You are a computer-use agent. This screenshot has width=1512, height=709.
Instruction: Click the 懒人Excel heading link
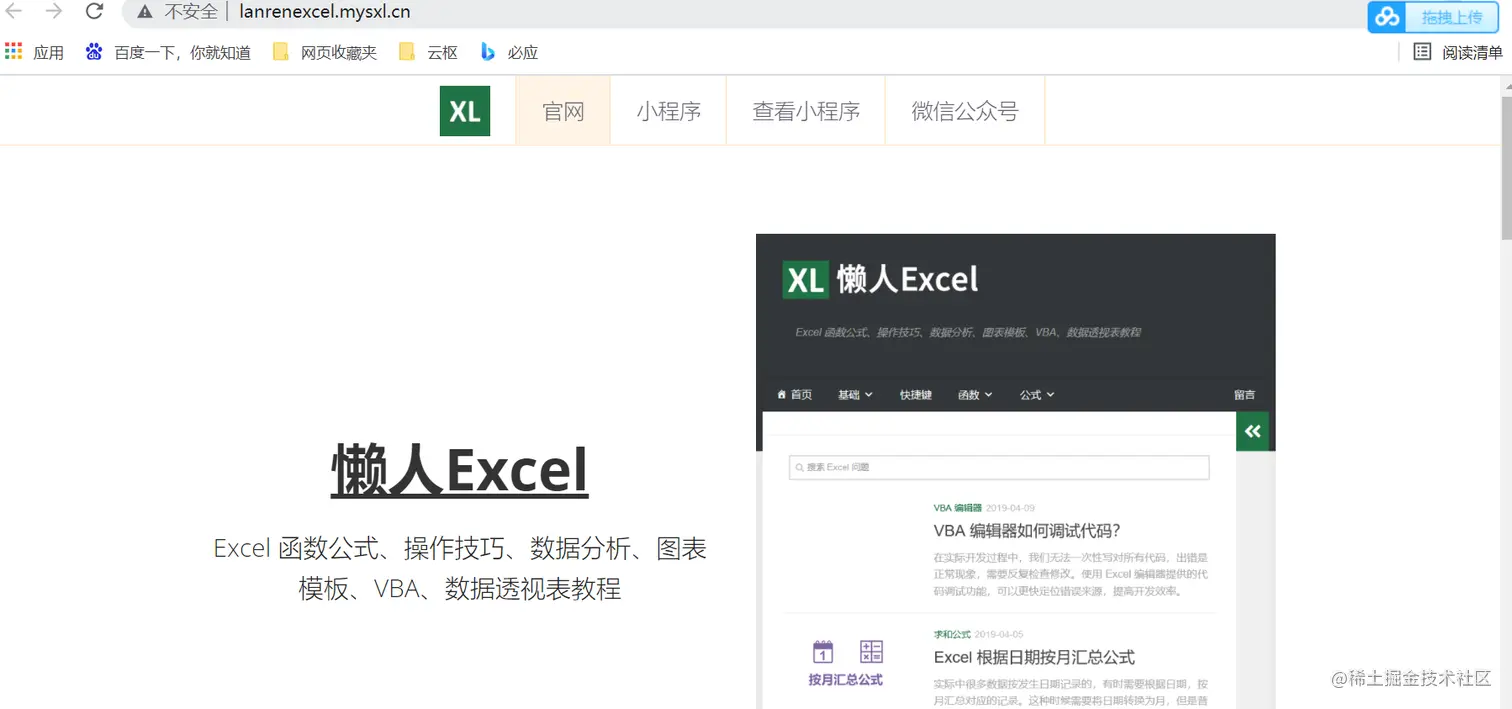[460, 470]
